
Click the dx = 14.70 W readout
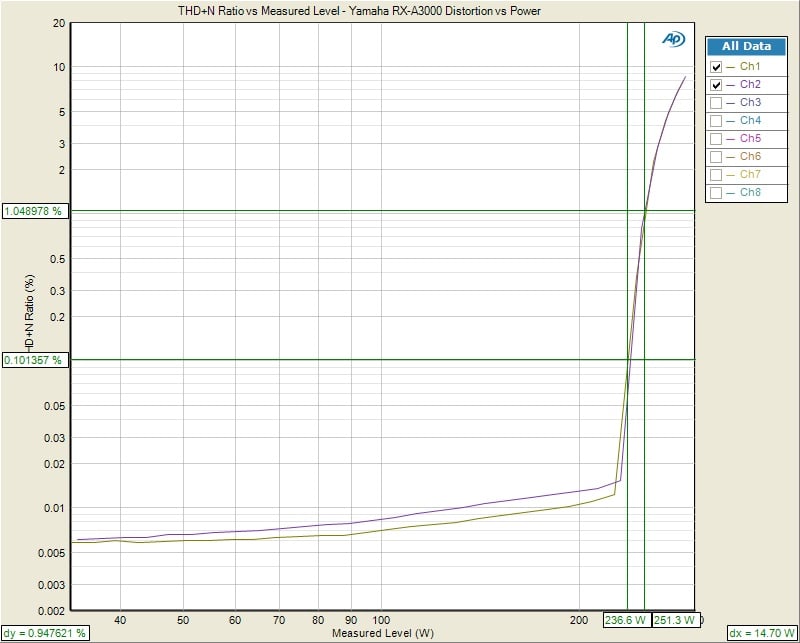pyautogui.click(x=759, y=633)
